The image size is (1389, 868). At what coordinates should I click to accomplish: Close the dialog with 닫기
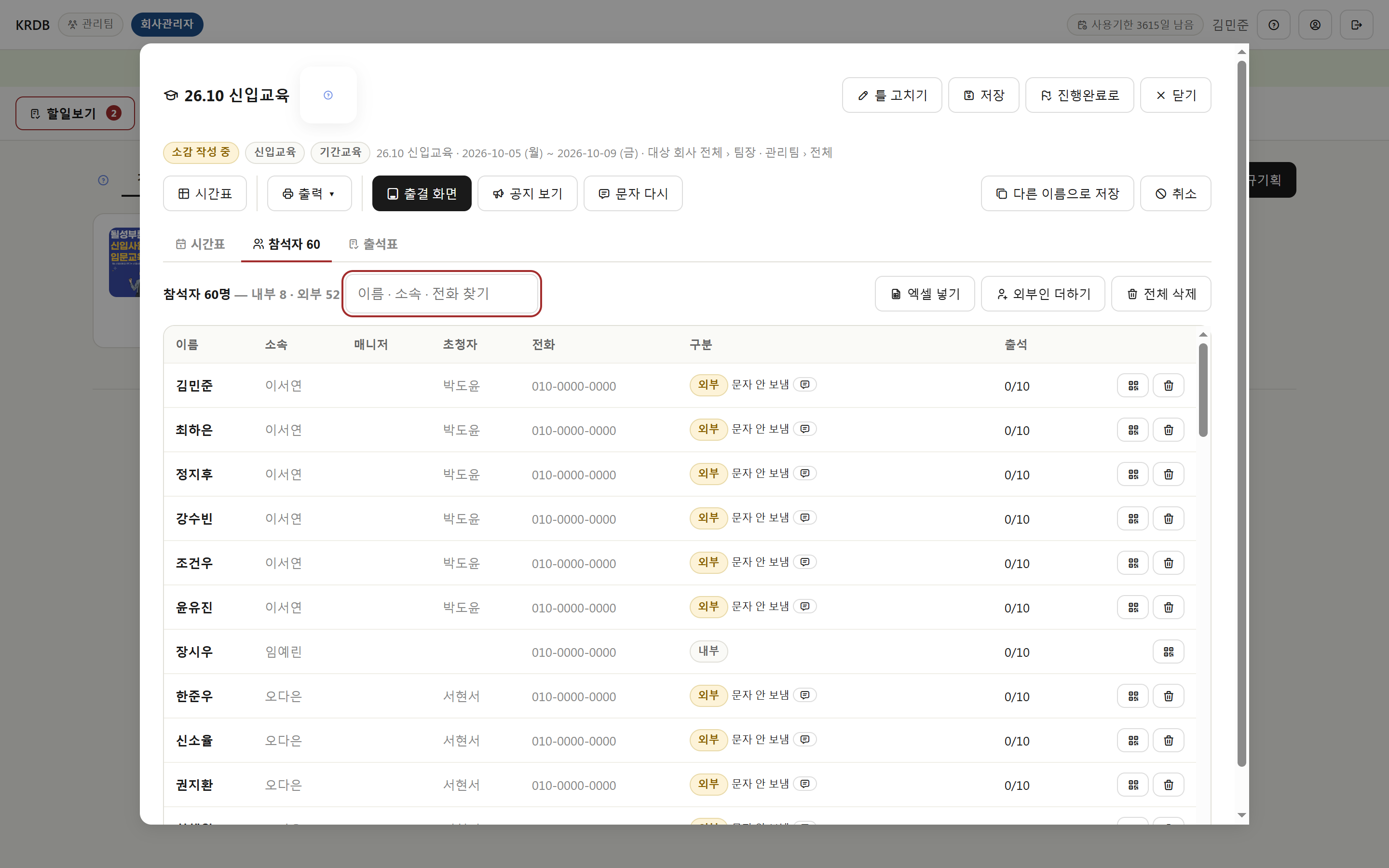click(1175, 95)
